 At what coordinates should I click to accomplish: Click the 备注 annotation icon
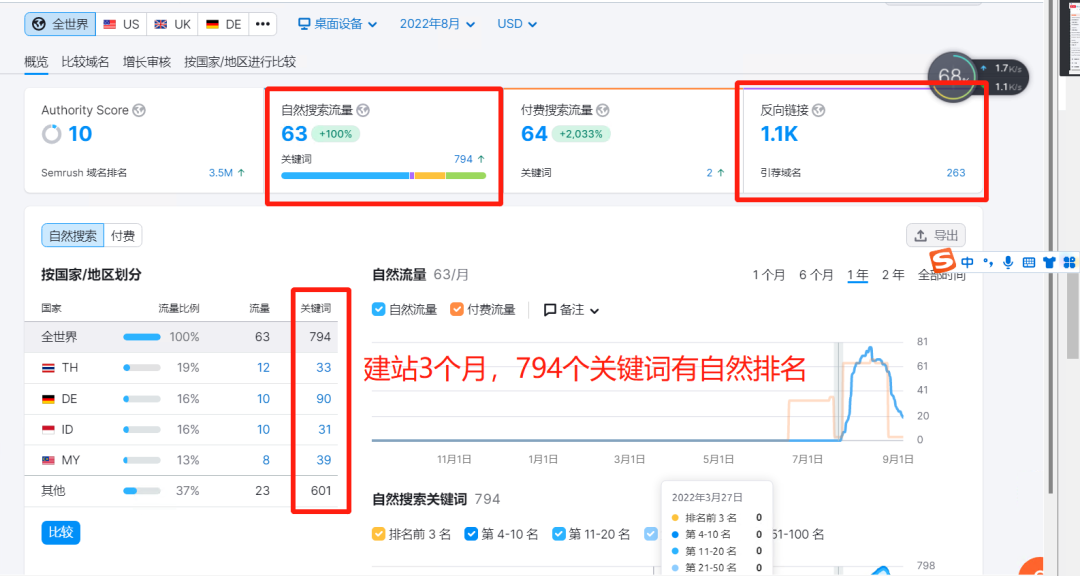pyautogui.click(x=552, y=310)
